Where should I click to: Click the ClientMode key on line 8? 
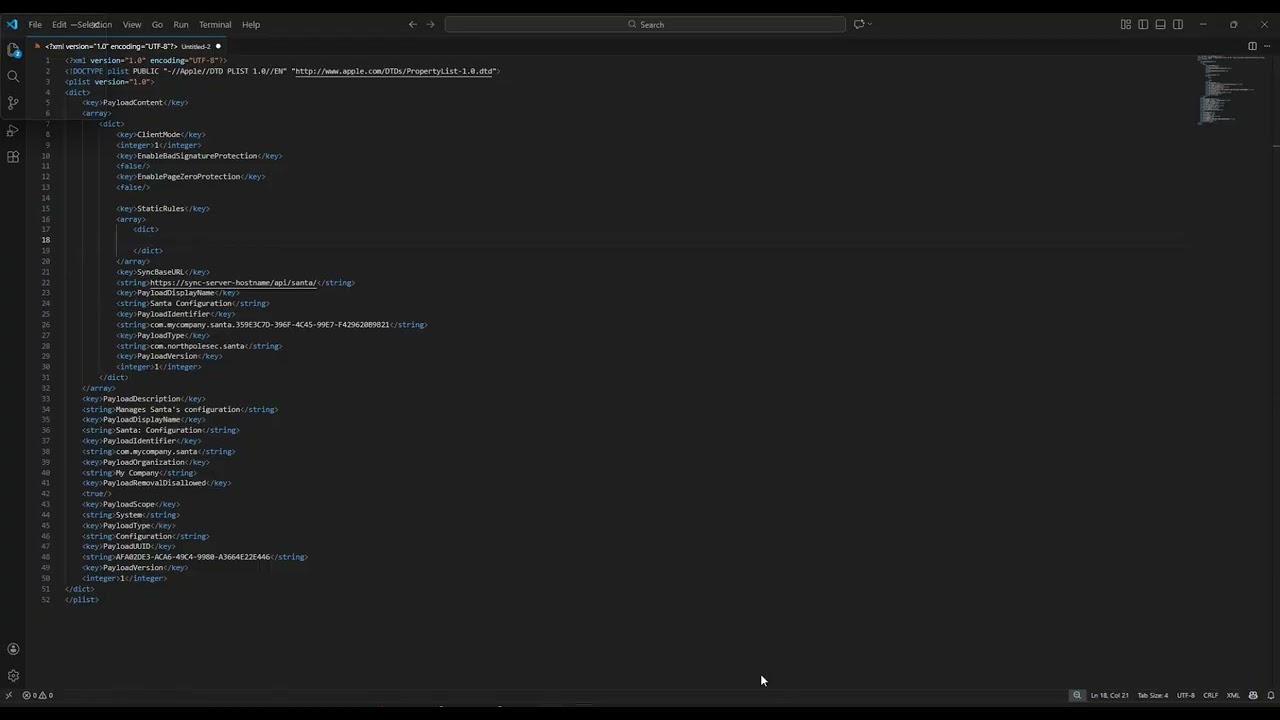(159, 135)
